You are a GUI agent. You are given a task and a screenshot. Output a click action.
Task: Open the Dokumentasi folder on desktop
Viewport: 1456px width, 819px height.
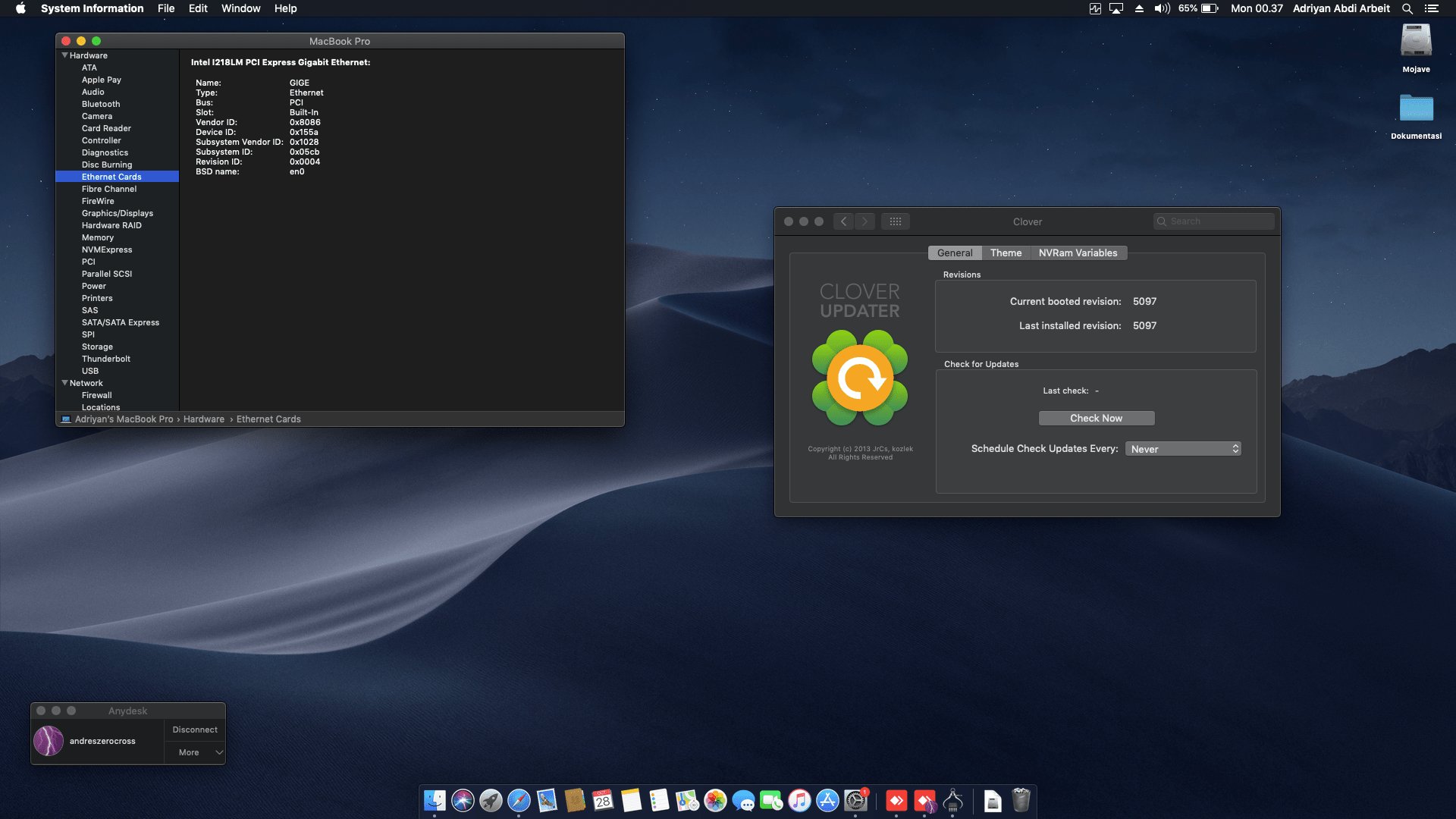coord(1415,109)
